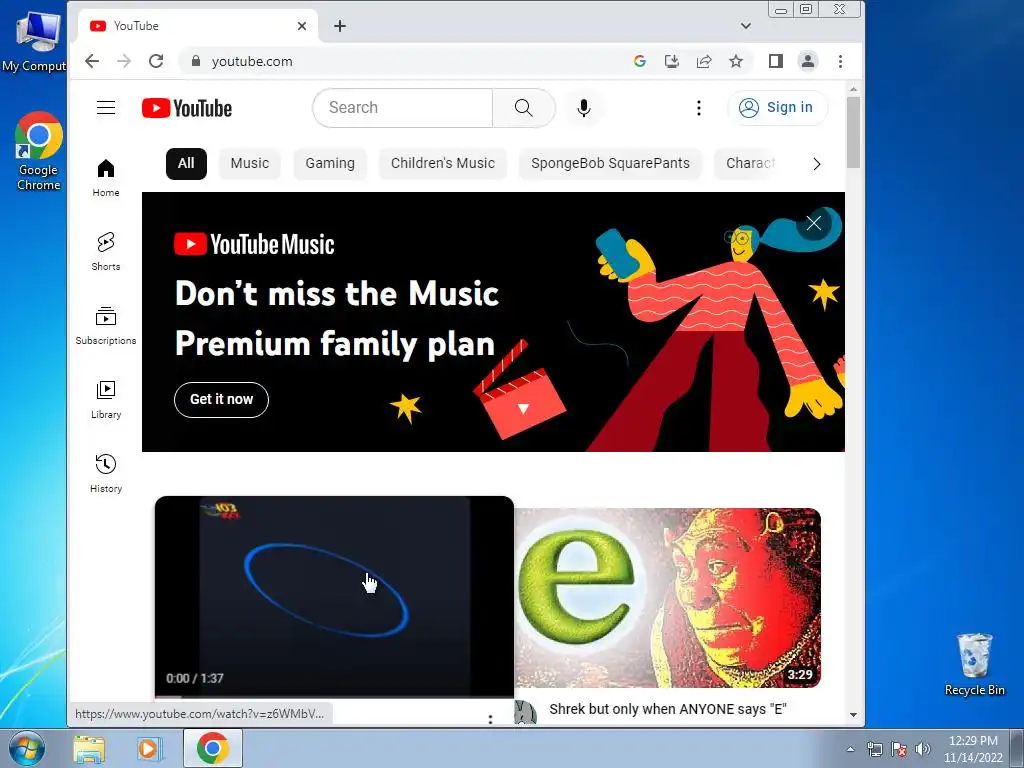Screen dimensions: 1024x768
Task: Show more category chips with right arrow
Action: pyautogui.click(x=816, y=164)
